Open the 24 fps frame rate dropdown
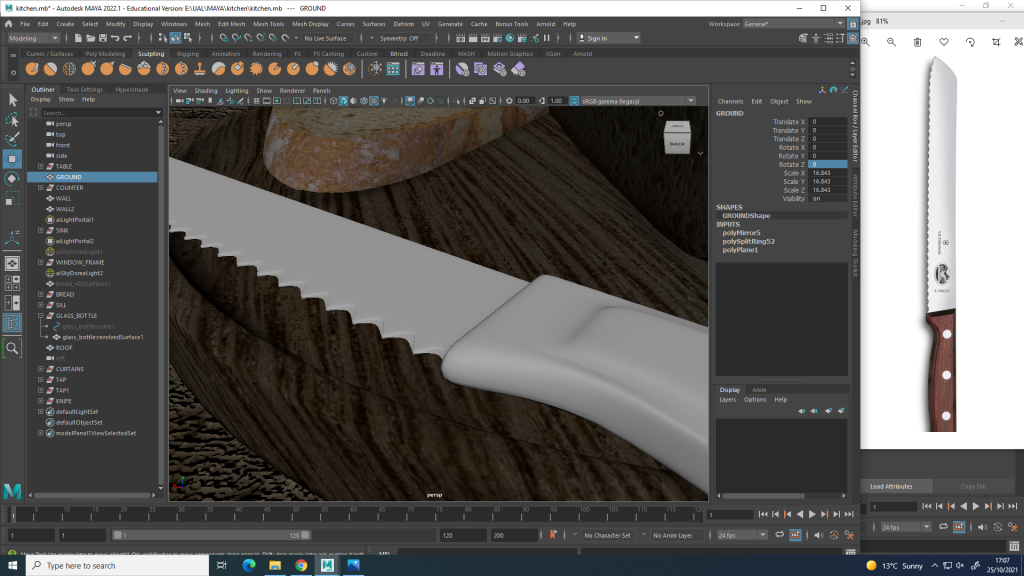This screenshot has width=1024, height=576. 742,536
